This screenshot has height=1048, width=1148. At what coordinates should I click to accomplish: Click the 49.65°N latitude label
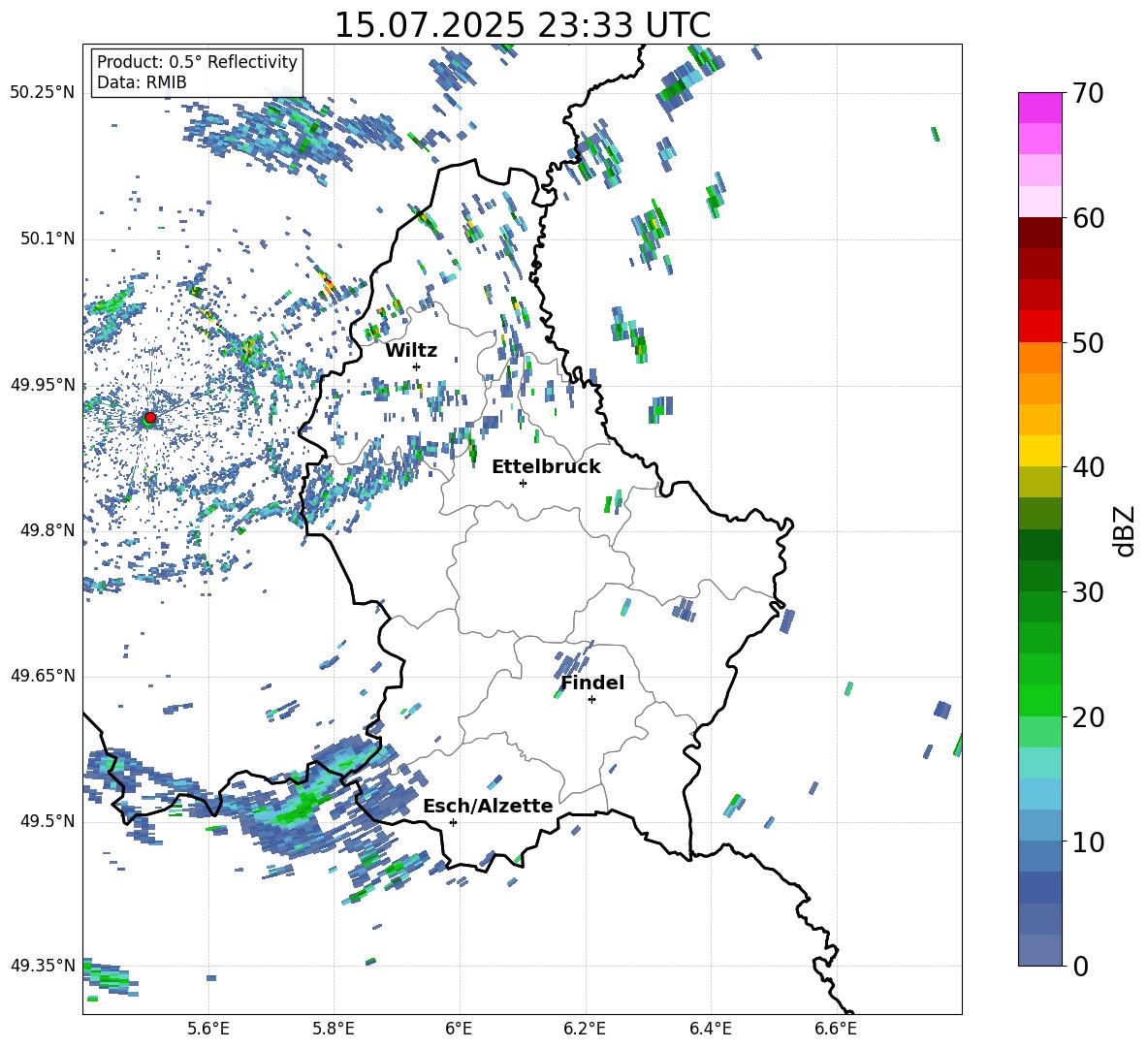pyautogui.click(x=43, y=676)
